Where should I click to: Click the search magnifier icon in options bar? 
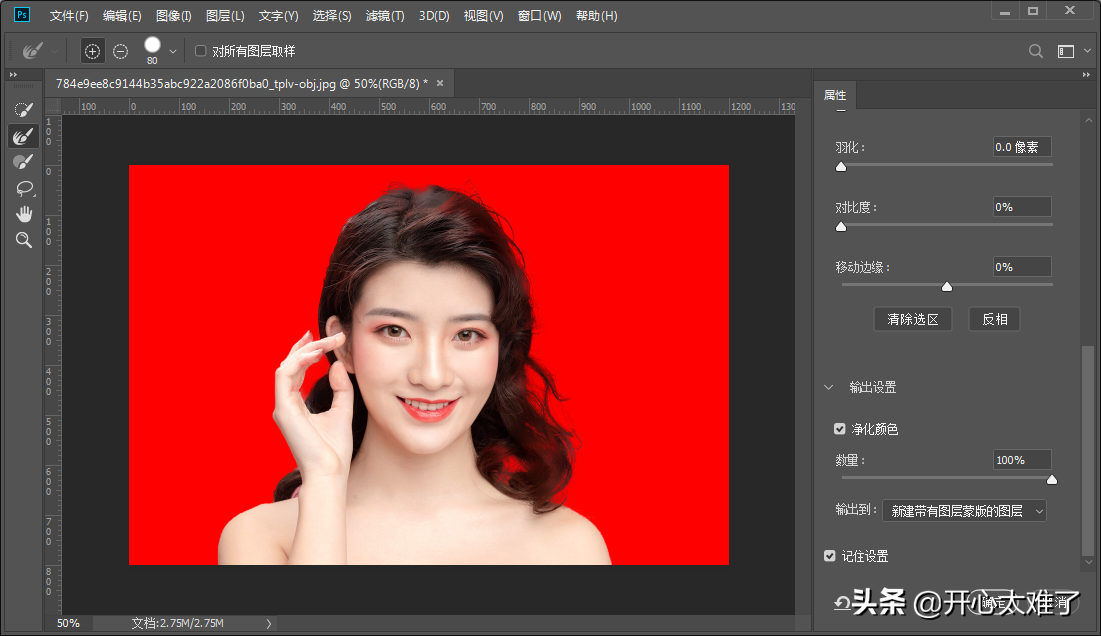pos(1036,51)
